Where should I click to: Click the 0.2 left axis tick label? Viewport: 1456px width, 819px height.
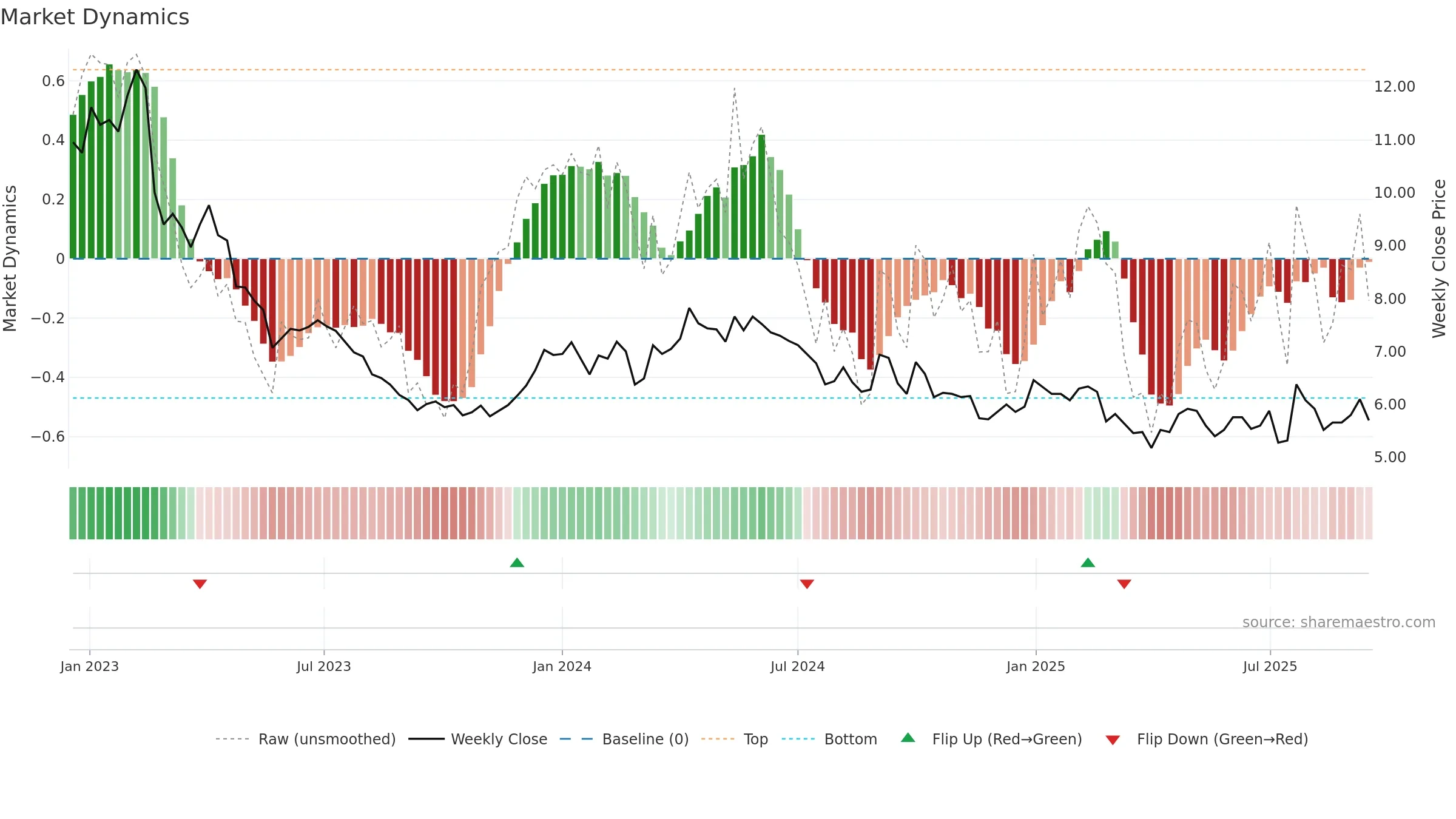53,200
